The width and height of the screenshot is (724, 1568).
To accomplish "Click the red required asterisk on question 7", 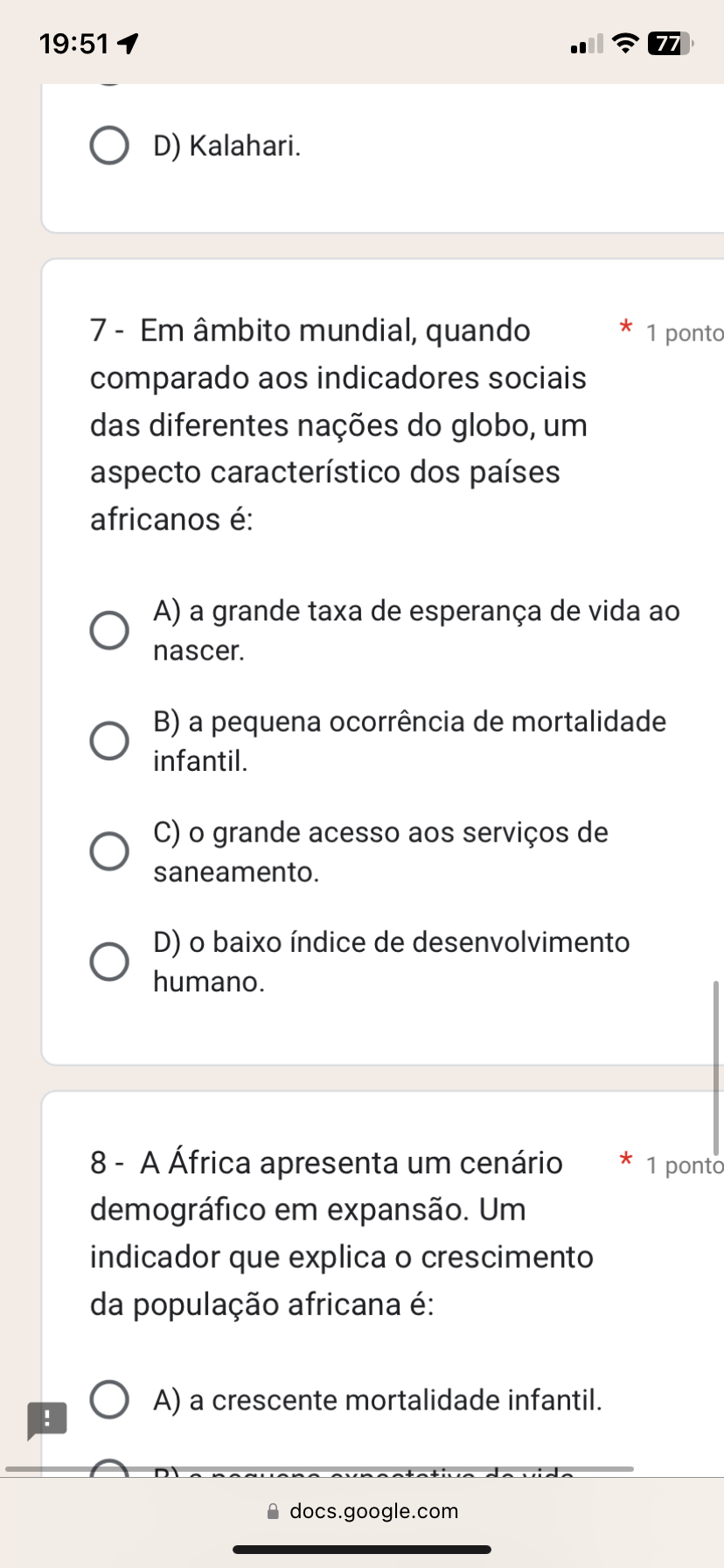I will [x=625, y=329].
